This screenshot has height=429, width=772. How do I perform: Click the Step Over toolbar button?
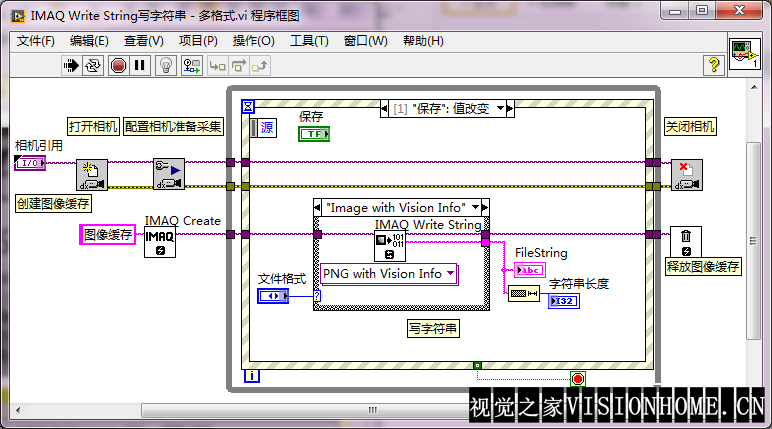(x=239, y=66)
